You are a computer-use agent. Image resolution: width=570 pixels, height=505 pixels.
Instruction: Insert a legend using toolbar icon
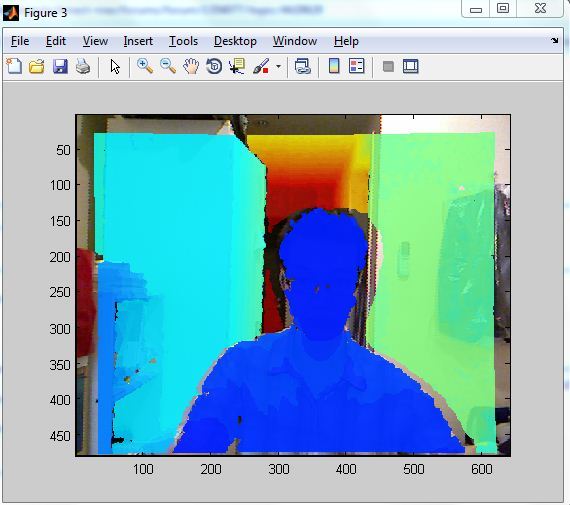pos(357,67)
